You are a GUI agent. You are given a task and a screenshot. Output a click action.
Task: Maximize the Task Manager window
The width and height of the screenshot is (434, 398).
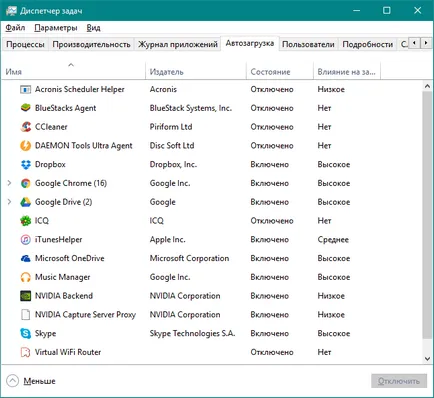pyautogui.click(x=387, y=11)
